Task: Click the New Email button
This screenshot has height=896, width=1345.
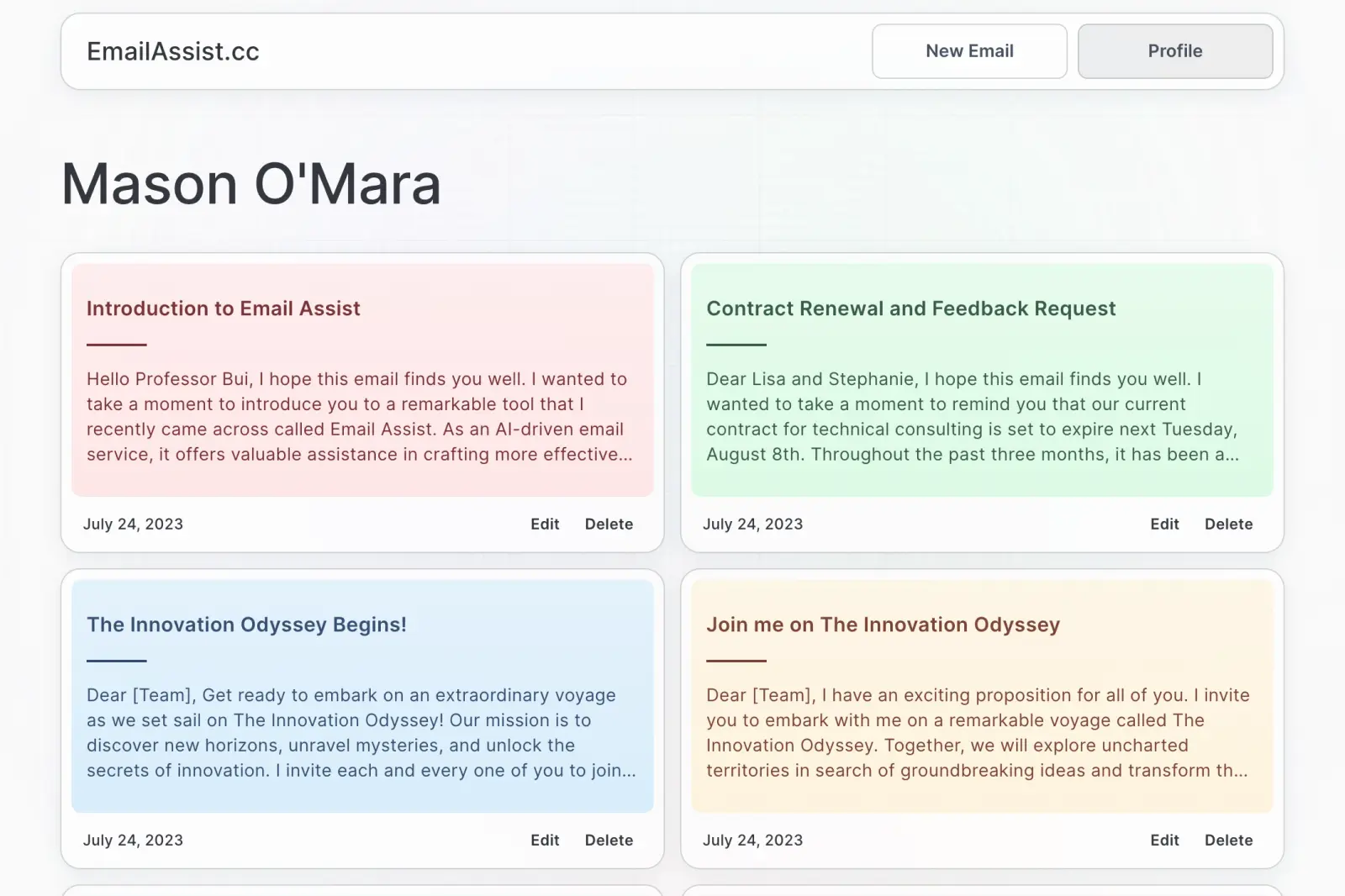Action: [968, 51]
